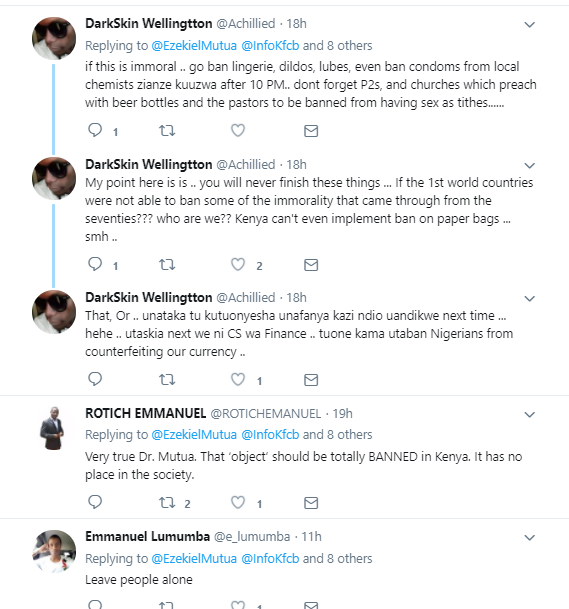Reply to Rotich Emmanuel's tweet
The width and height of the screenshot is (569, 609).
coord(95,502)
